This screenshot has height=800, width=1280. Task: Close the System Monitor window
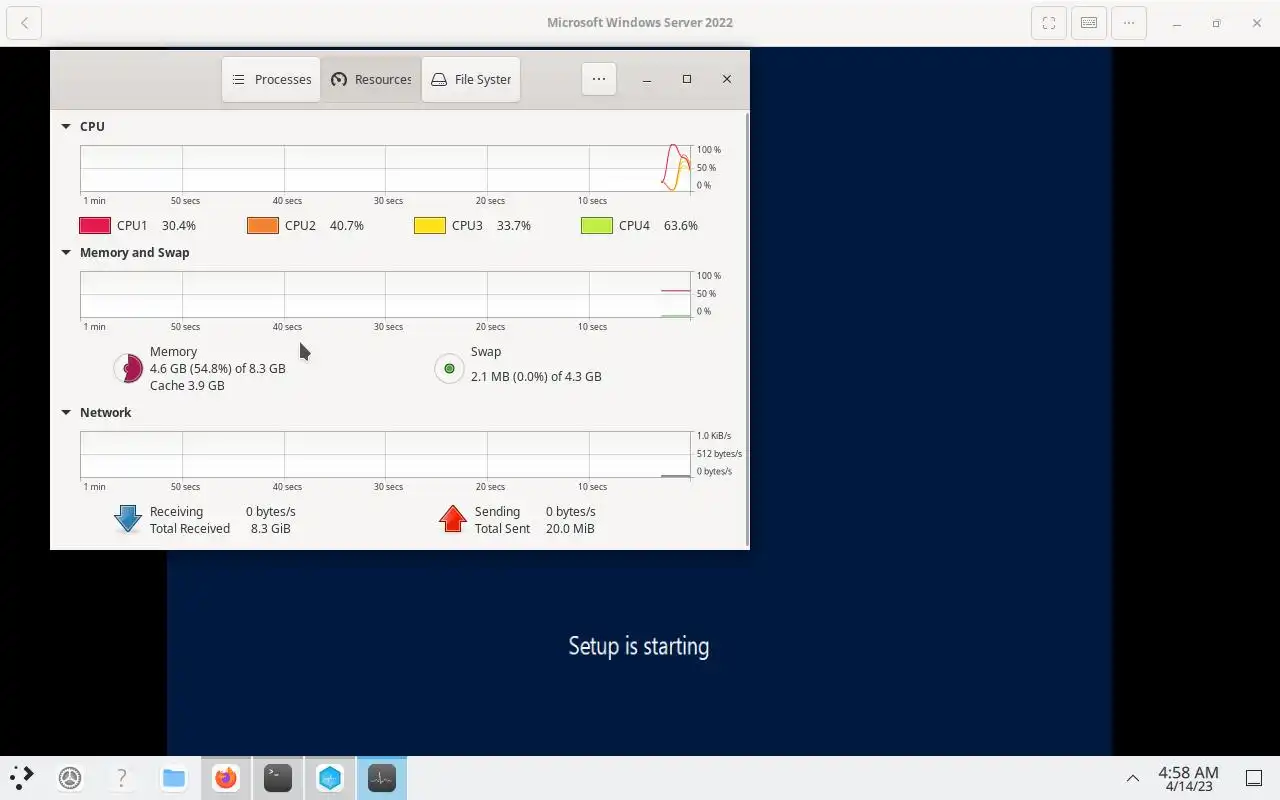click(727, 79)
